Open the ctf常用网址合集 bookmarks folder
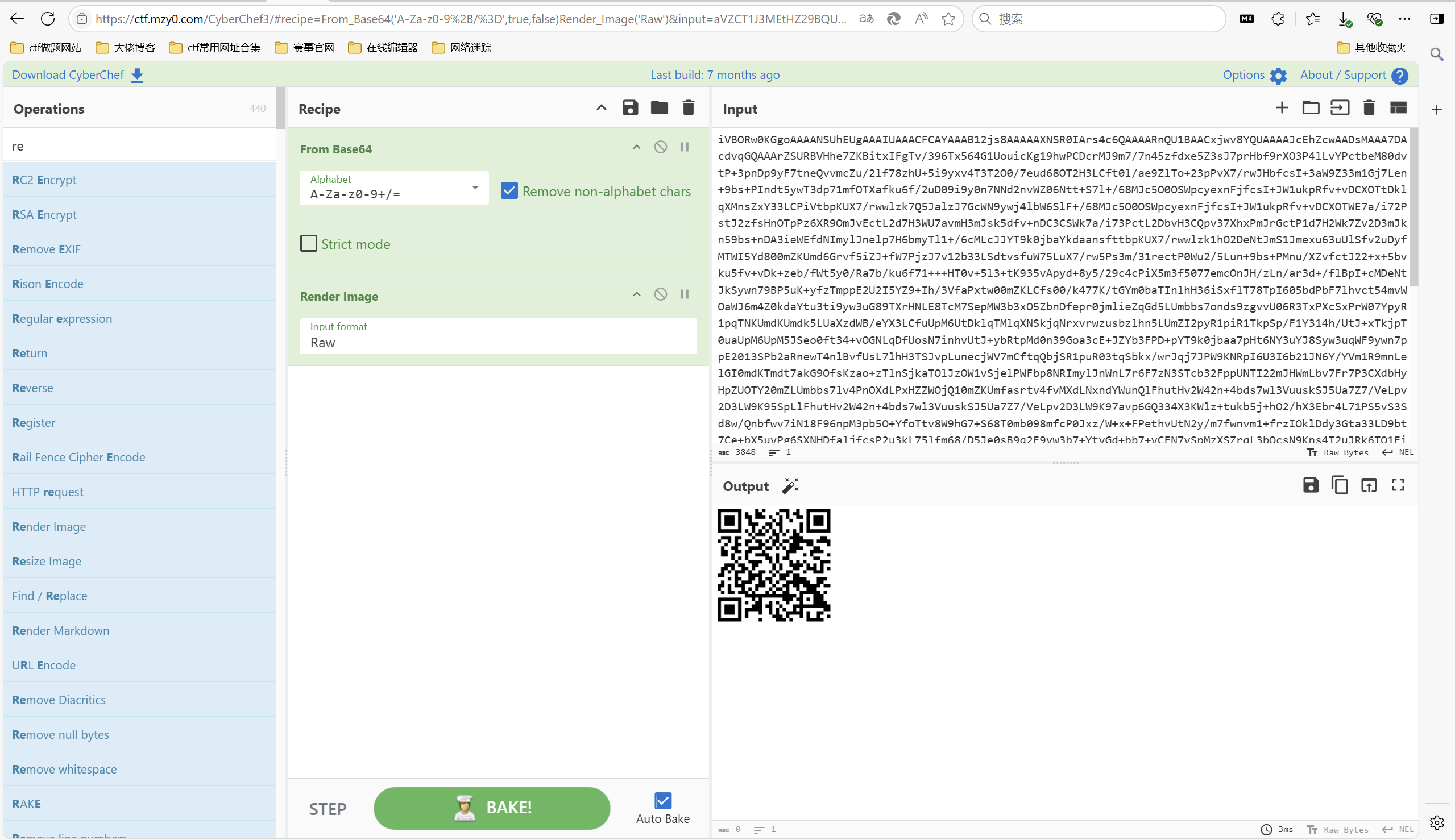The width and height of the screenshot is (1455, 840). click(x=215, y=47)
